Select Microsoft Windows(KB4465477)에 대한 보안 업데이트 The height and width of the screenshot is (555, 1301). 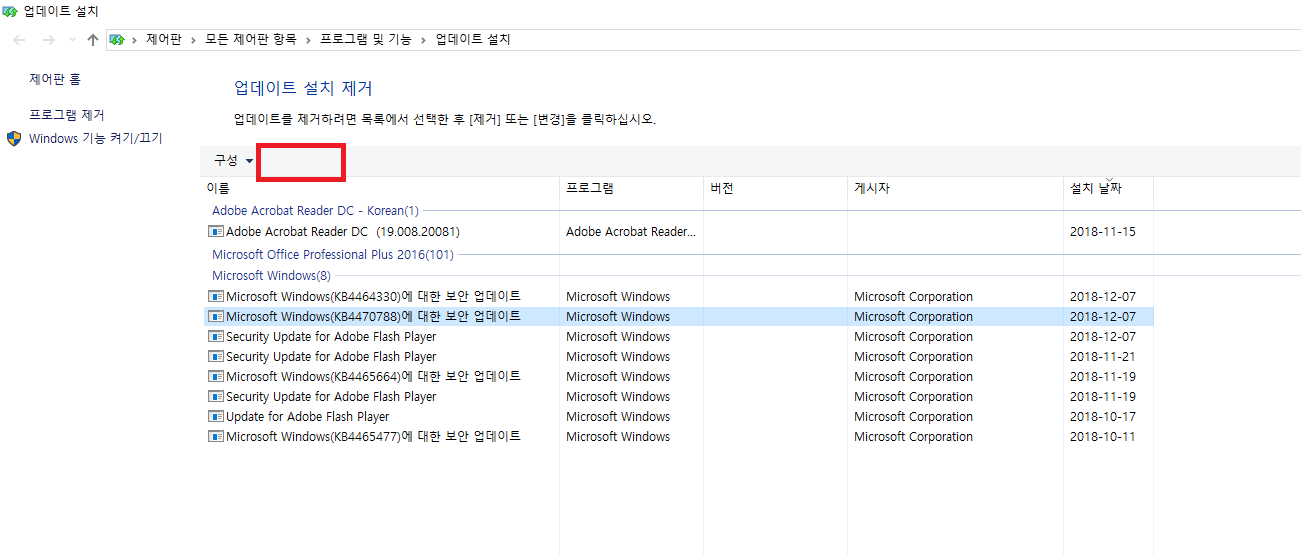(x=373, y=437)
